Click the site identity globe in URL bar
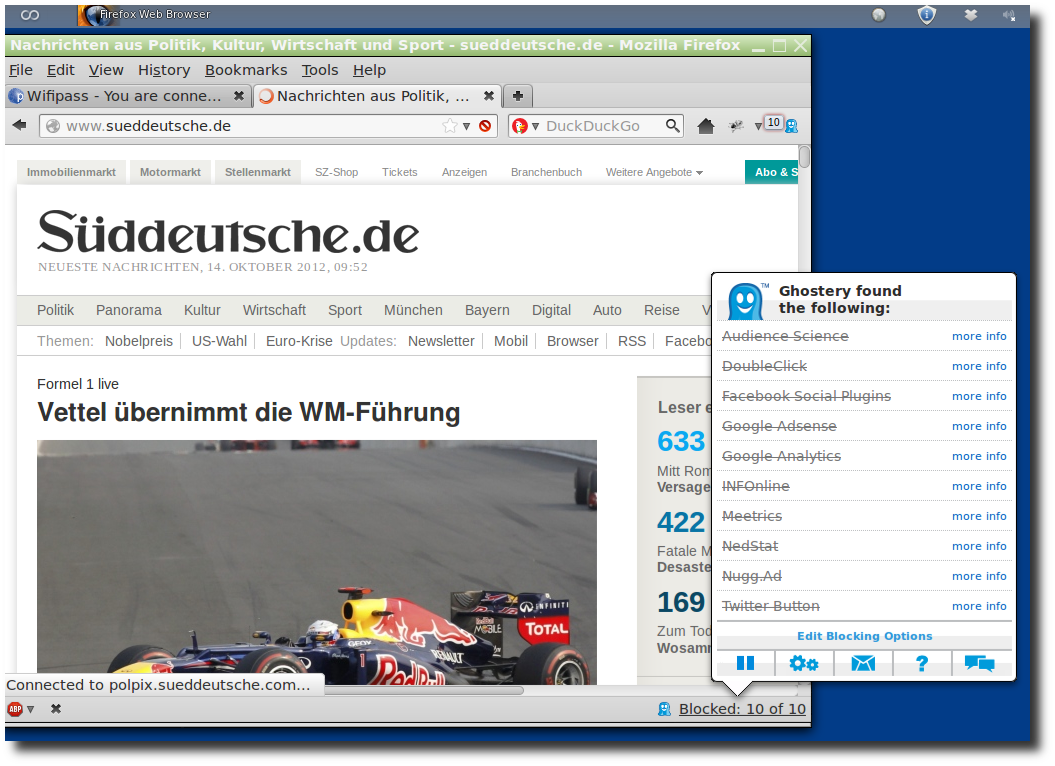Viewport: 1055px width, 766px height. coord(53,126)
